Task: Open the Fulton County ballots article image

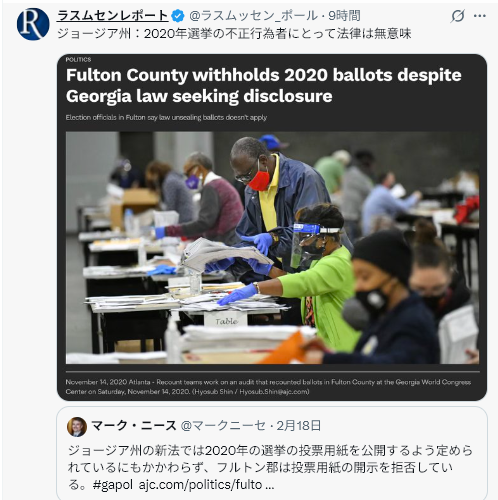Action: [x=272, y=227]
